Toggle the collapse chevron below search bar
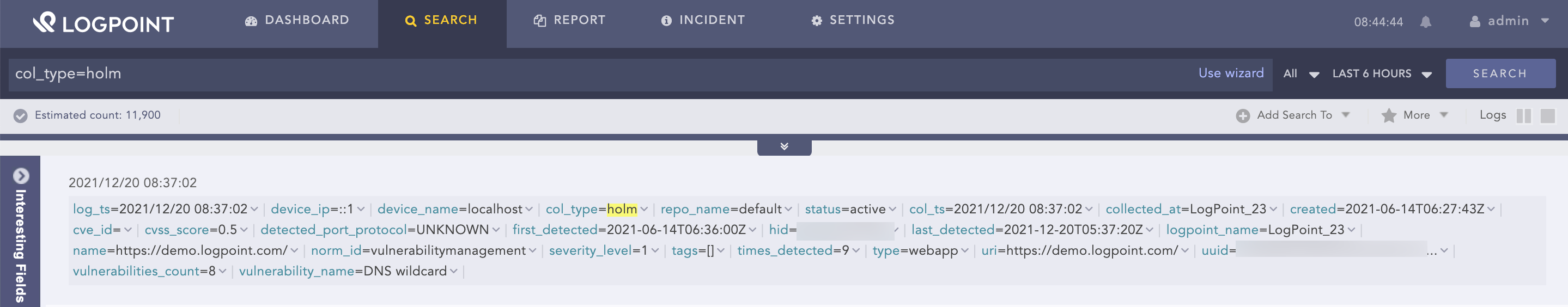The width and height of the screenshot is (1568, 307). pos(784,146)
